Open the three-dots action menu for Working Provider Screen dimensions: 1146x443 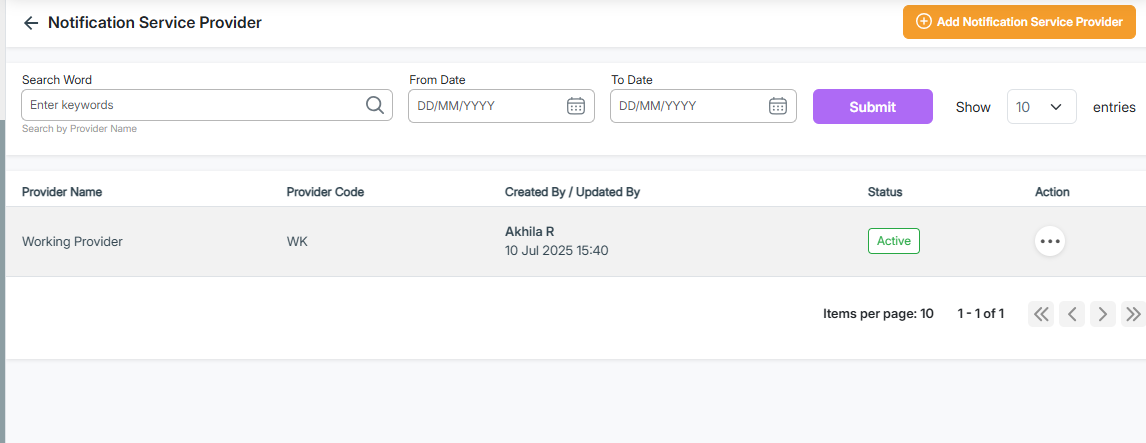[x=1049, y=241]
